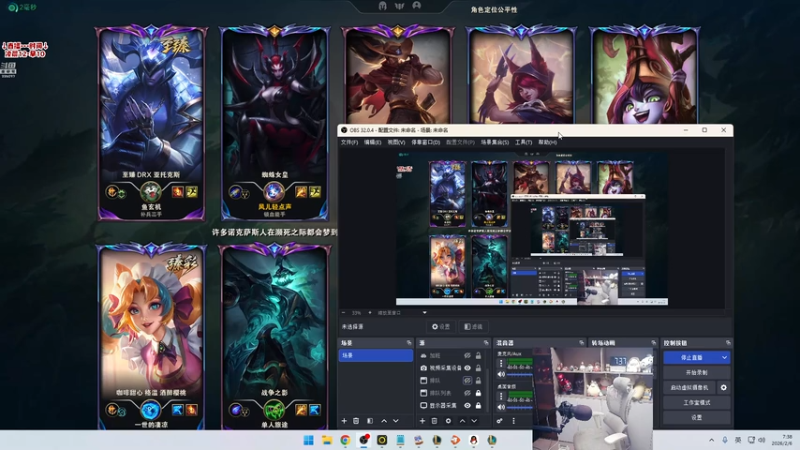
Task: Hide the video capture device (视频采集设备) source via its eye icon
Action: point(467,368)
